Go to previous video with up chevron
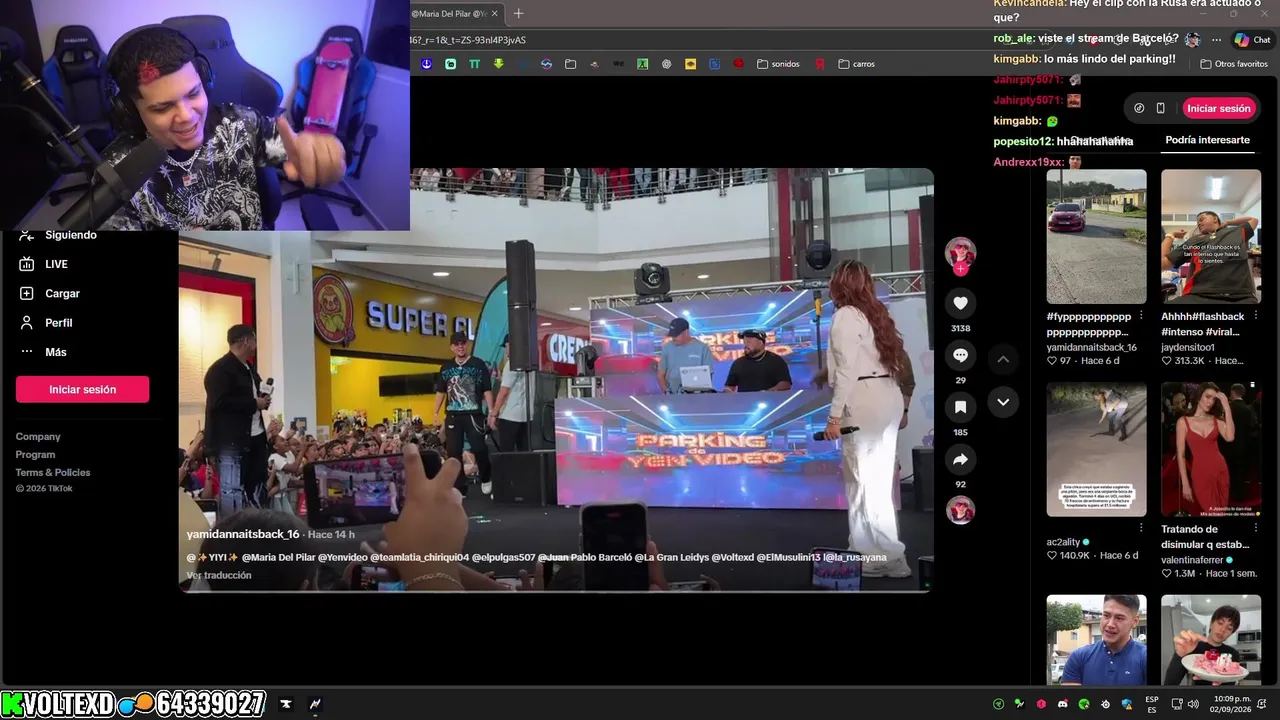 pyautogui.click(x=1003, y=359)
